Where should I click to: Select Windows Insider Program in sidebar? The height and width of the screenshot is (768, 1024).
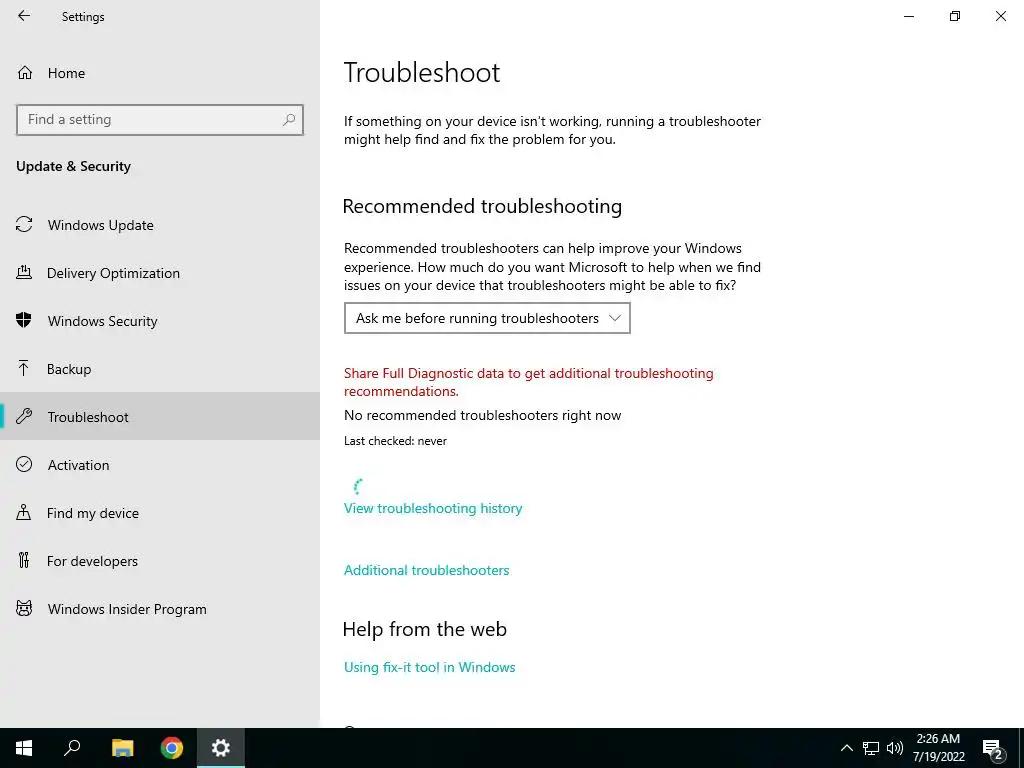pyautogui.click(x=160, y=609)
